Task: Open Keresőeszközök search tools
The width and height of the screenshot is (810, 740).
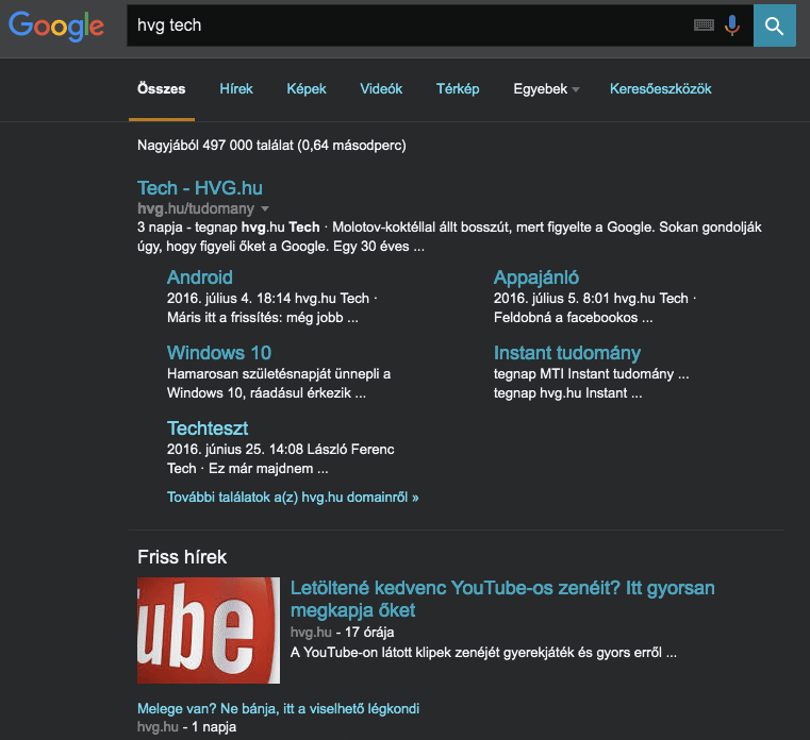Action: click(660, 89)
